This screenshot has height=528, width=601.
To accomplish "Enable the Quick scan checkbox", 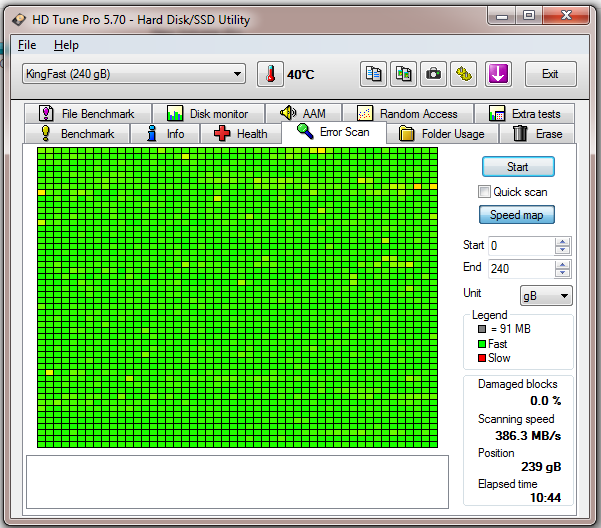I will tap(485, 192).
